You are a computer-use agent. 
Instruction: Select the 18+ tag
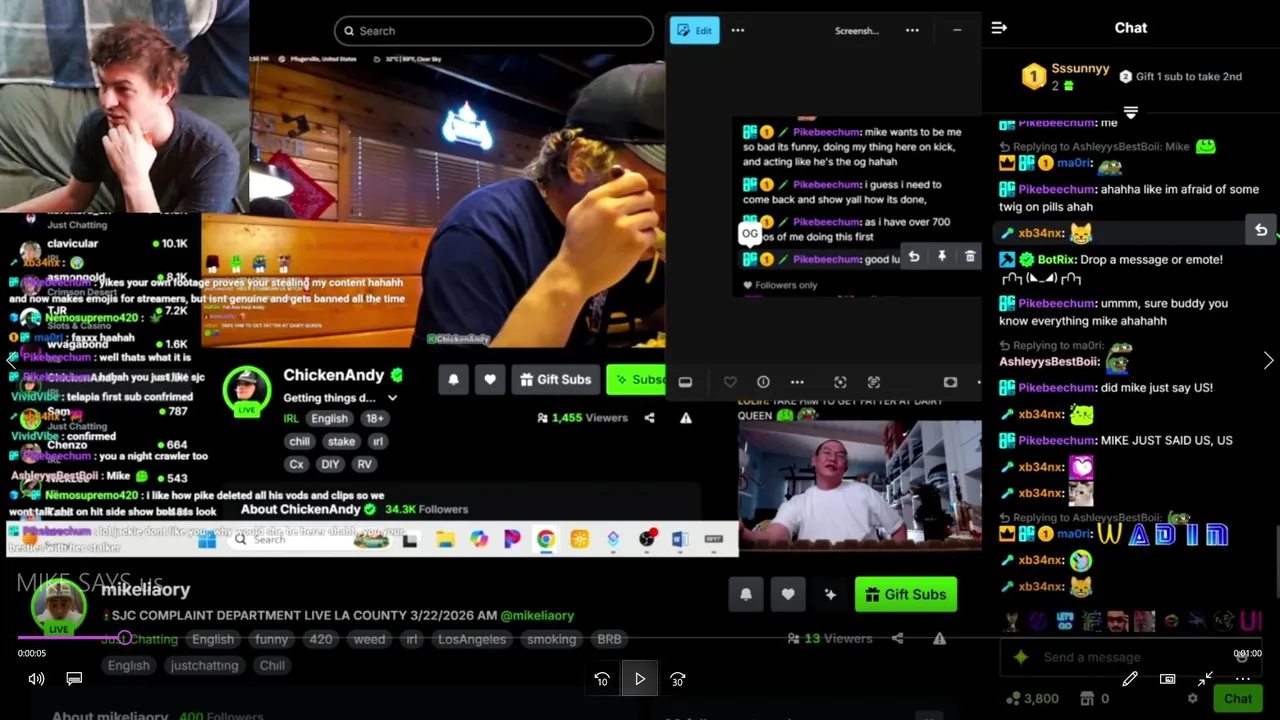[374, 418]
